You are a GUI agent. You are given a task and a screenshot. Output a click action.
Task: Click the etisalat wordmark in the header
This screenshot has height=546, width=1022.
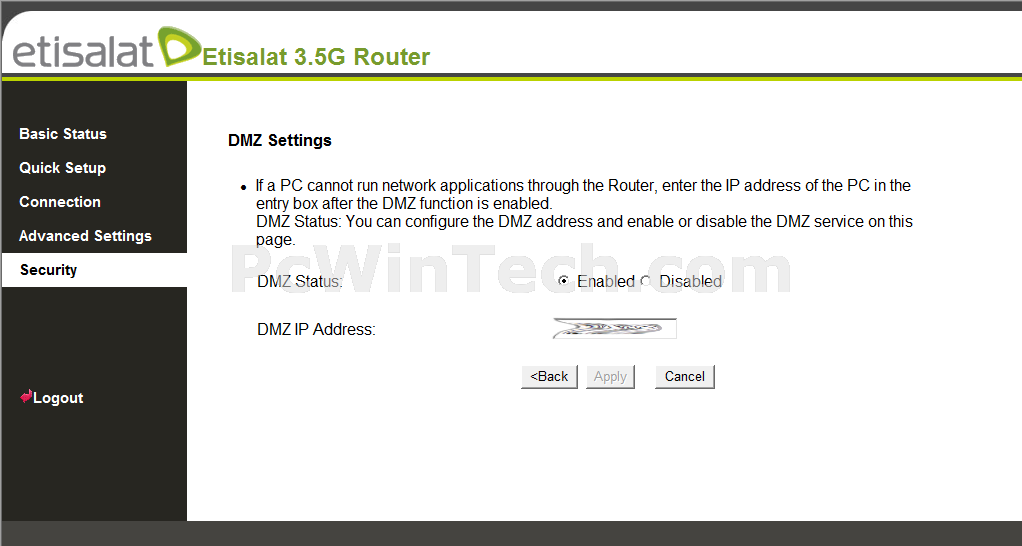coord(83,51)
